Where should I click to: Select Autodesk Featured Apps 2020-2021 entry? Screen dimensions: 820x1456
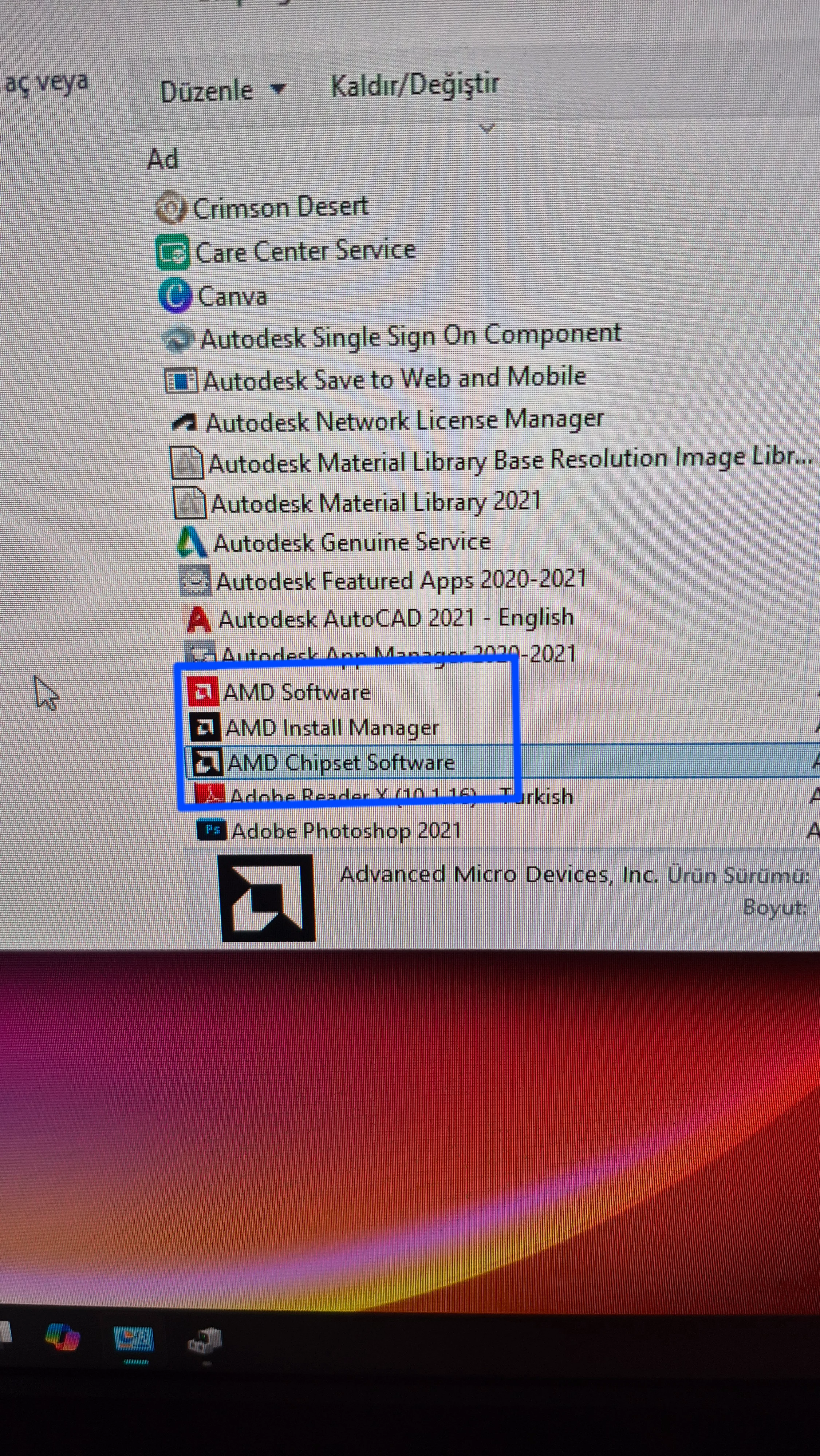[x=401, y=581]
